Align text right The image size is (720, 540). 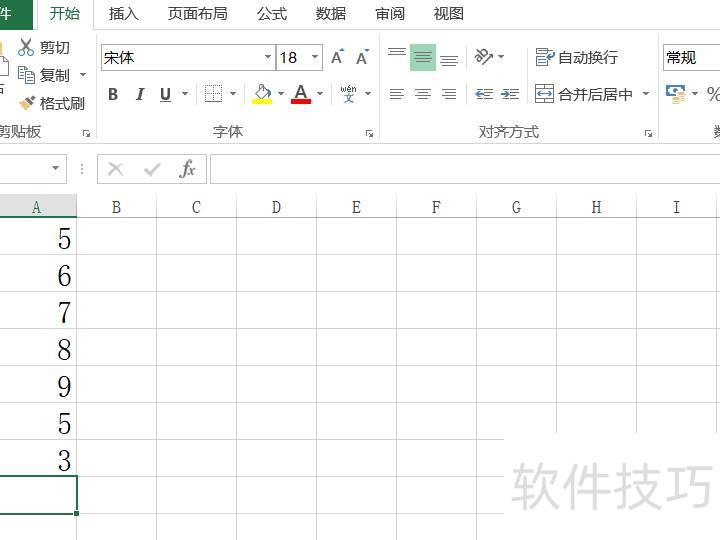(449, 94)
